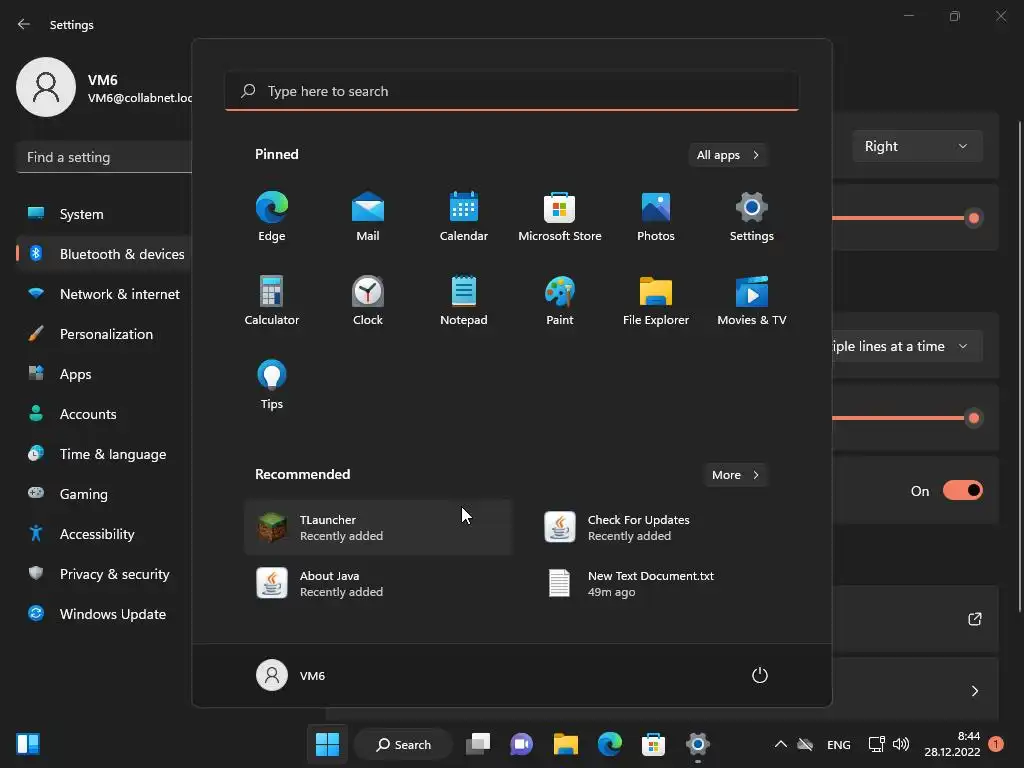The image size is (1024, 768).
Task: Open taskbar Search
Action: pos(404,744)
